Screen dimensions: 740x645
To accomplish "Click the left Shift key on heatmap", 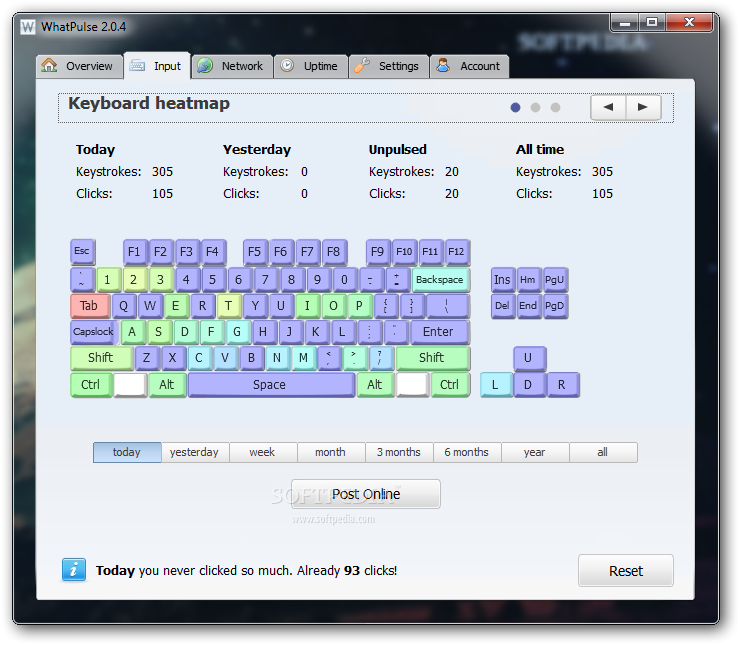I will pos(101,358).
